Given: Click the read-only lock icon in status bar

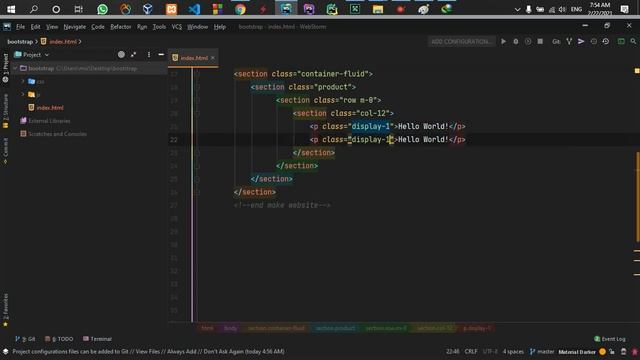Looking at the screenshot, I should coord(612,351).
